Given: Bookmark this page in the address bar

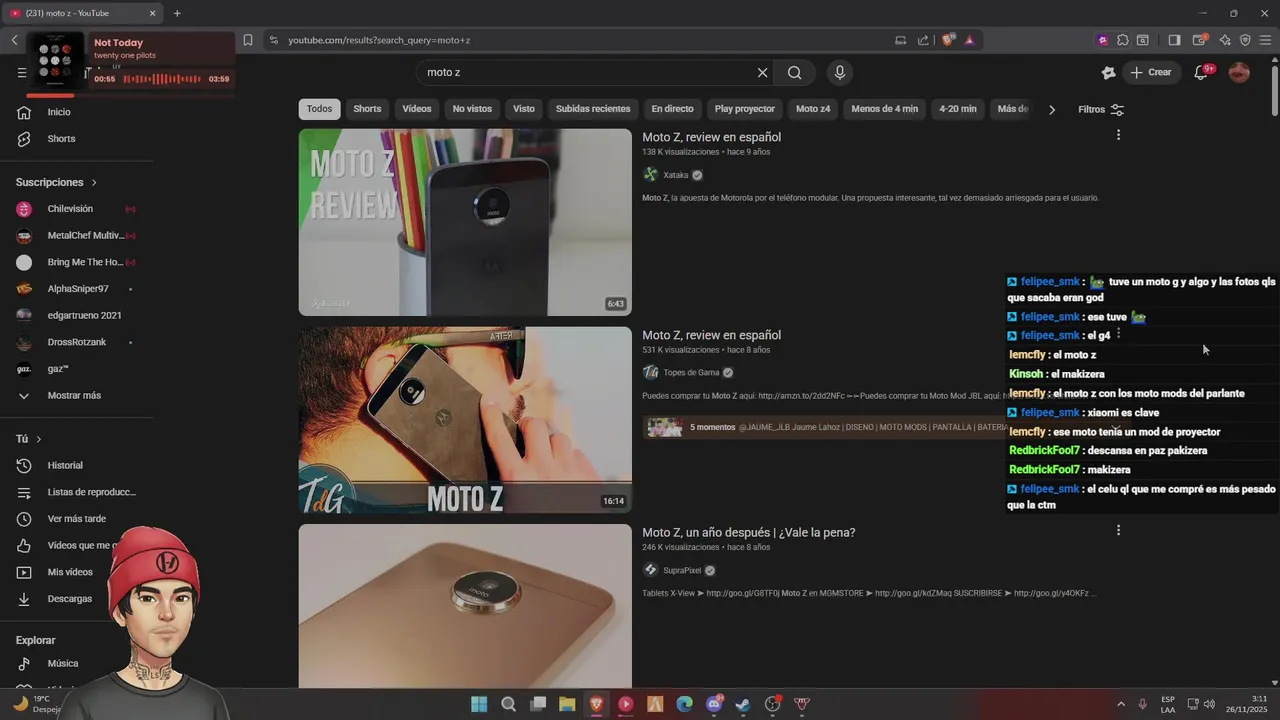Looking at the screenshot, I should point(248,40).
